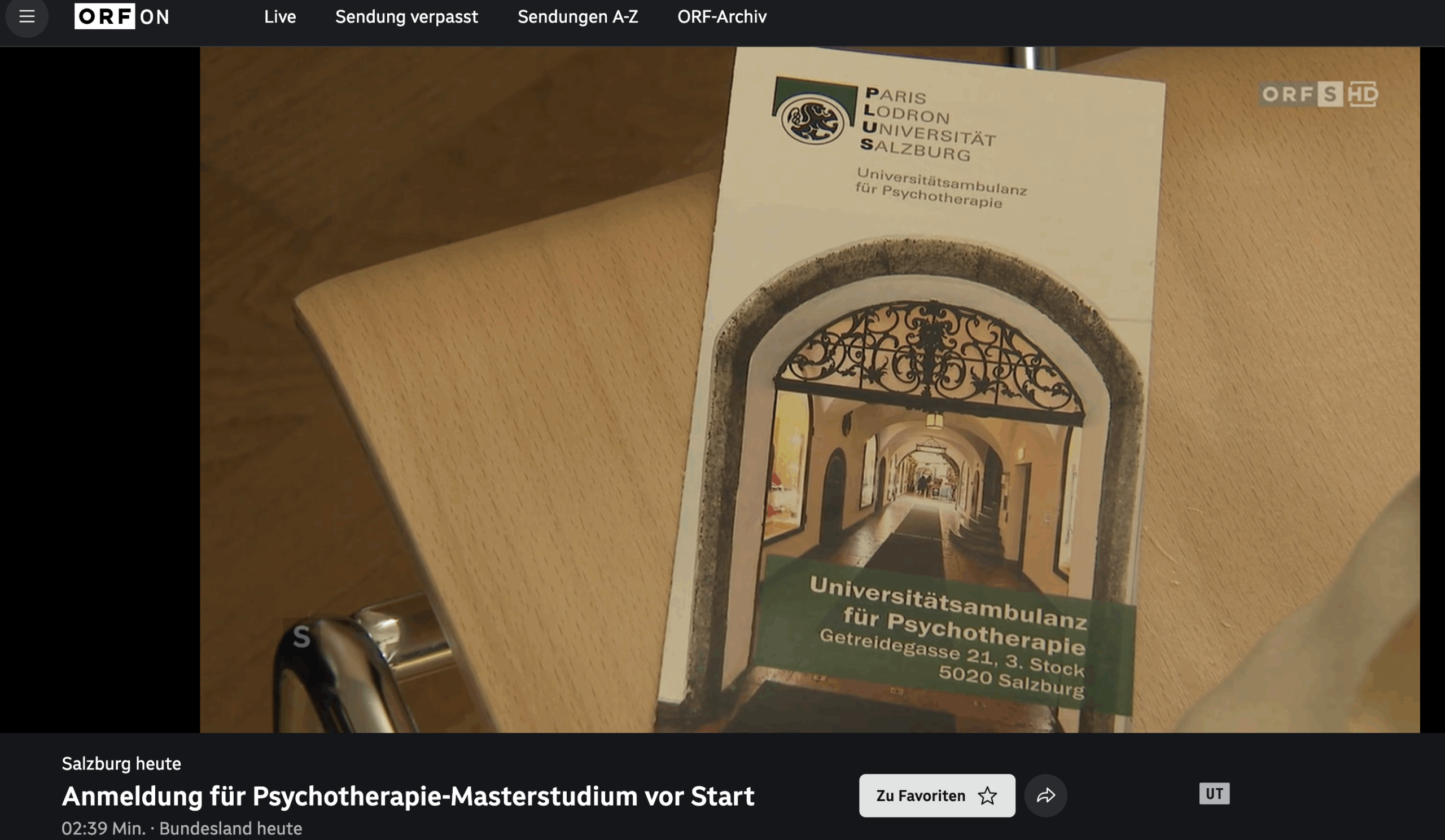
Task: Click the Anmeldung für Psychotherapie-Masterstudium title
Action: [x=408, y=796]
